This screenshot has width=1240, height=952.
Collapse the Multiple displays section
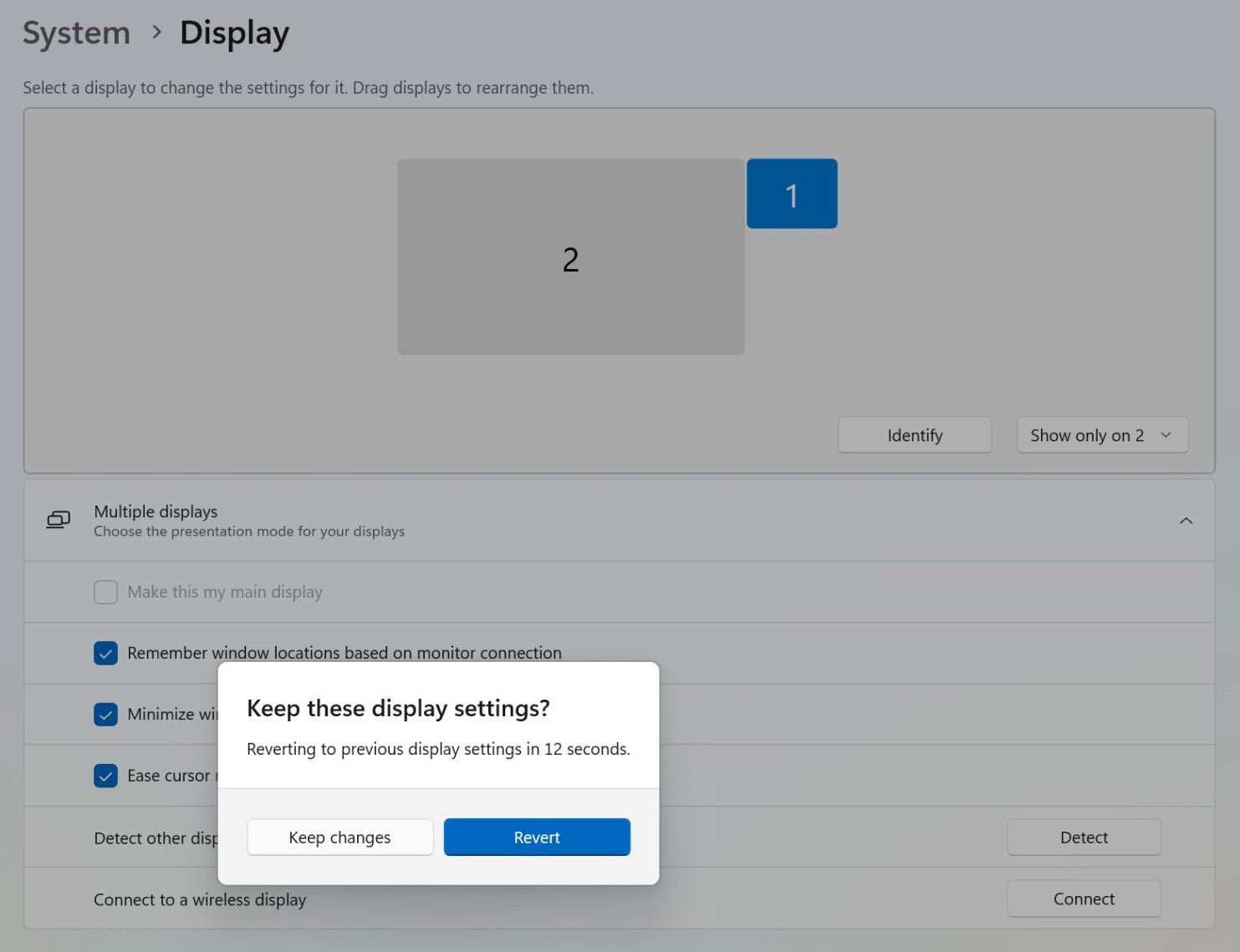[1186, 519]
